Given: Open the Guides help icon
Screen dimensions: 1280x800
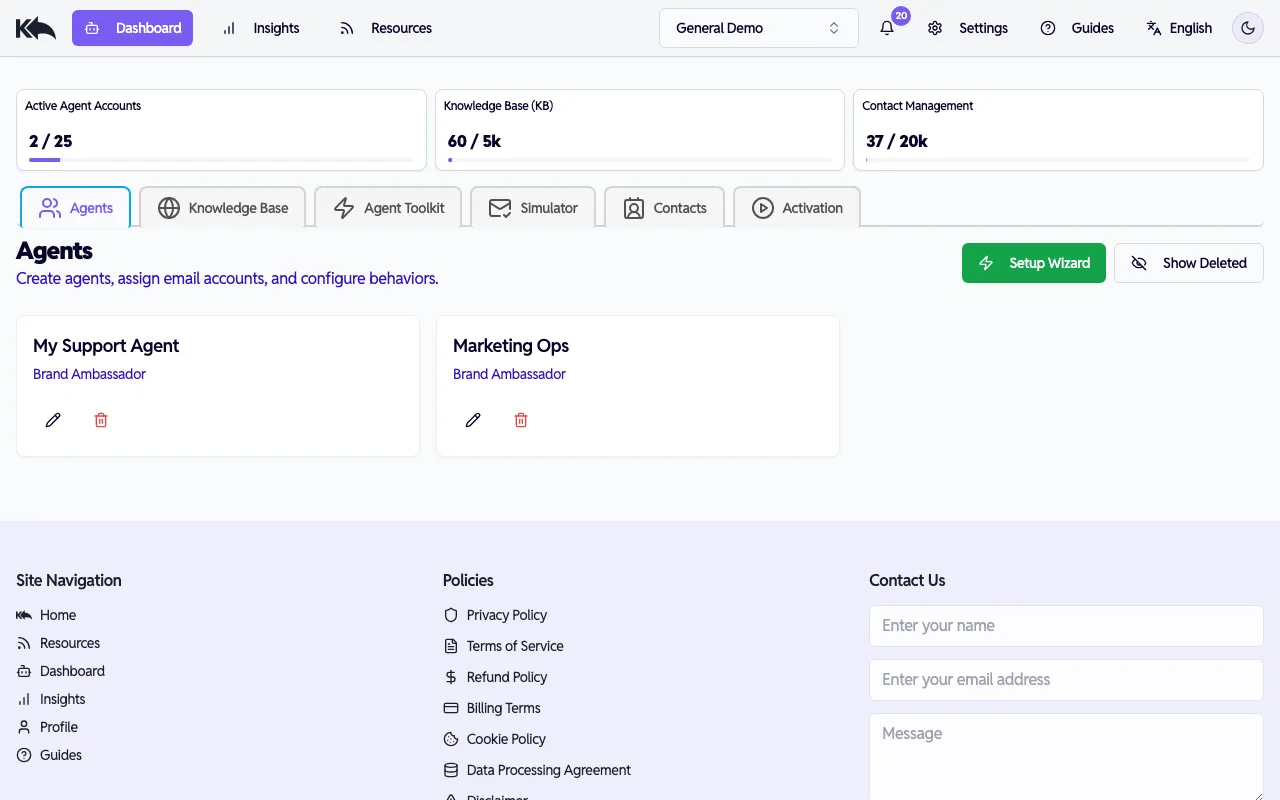Looking at the screenshot, I should [1048, 28].
